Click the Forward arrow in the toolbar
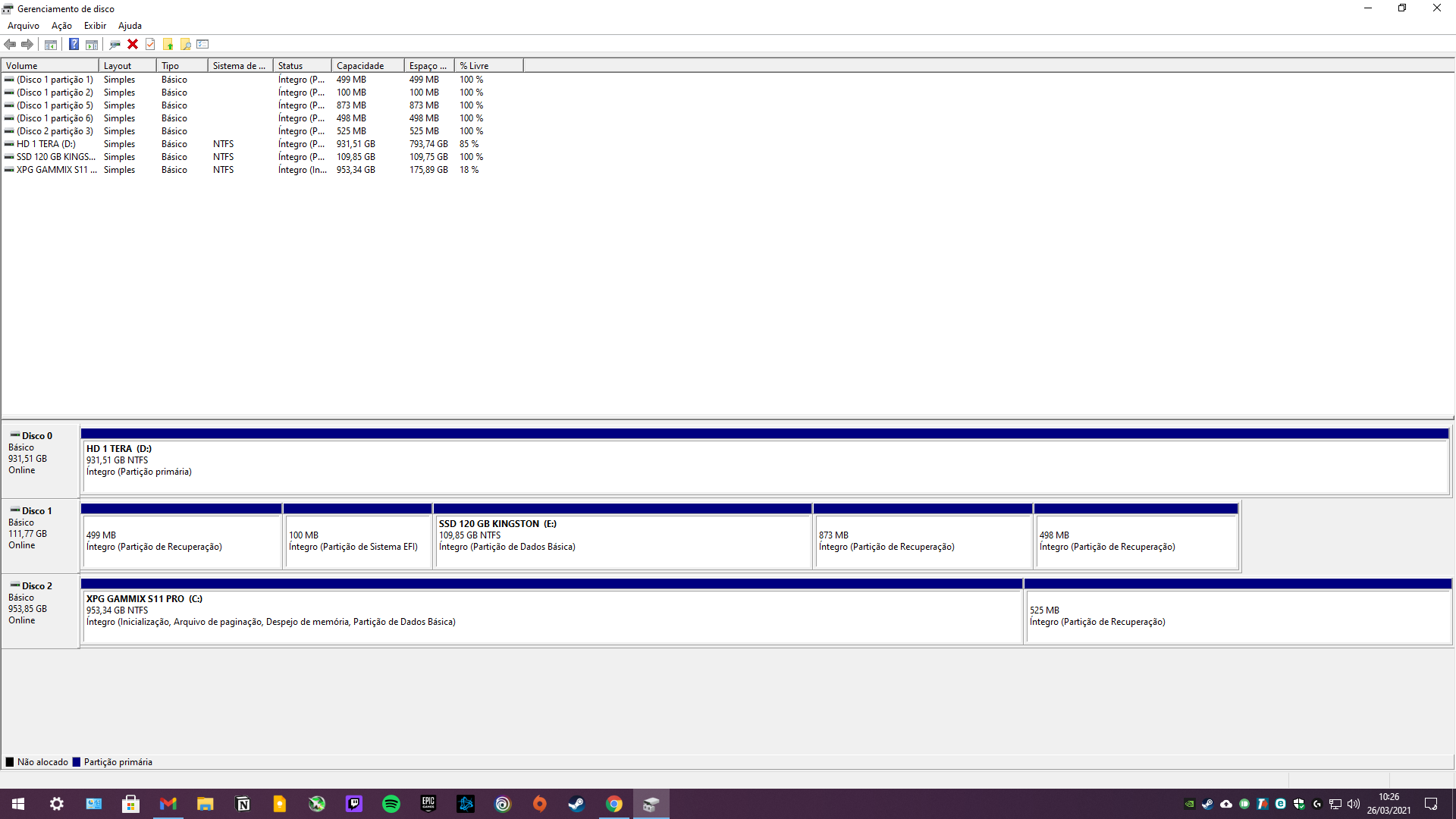The width and height of the screenshot is (1456, 819). point(27,44)
